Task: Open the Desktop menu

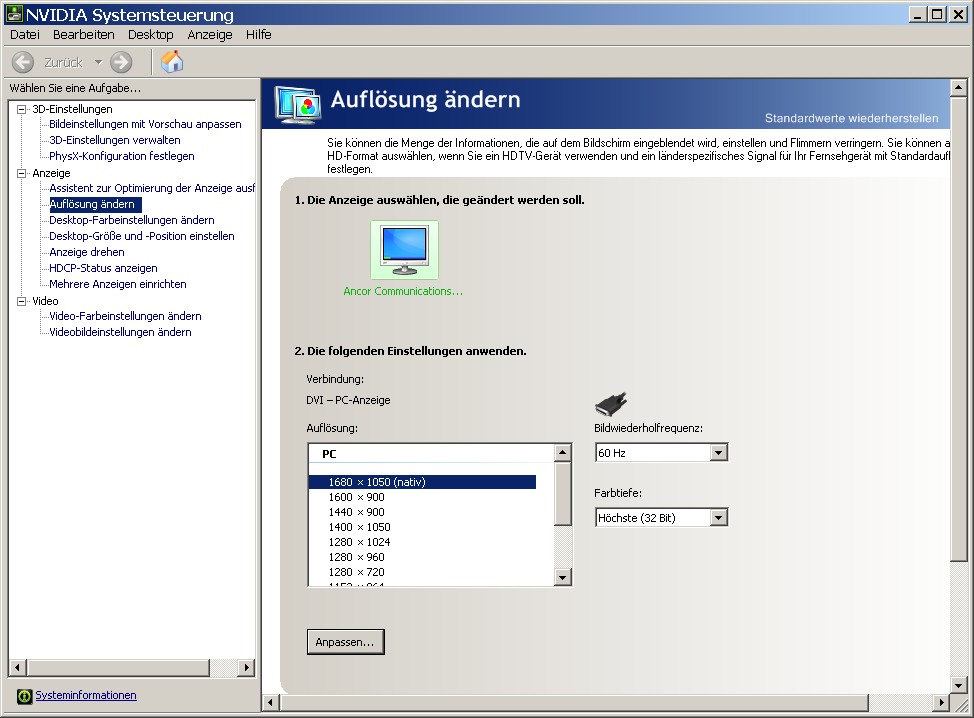Action: [x=151, y=35]
